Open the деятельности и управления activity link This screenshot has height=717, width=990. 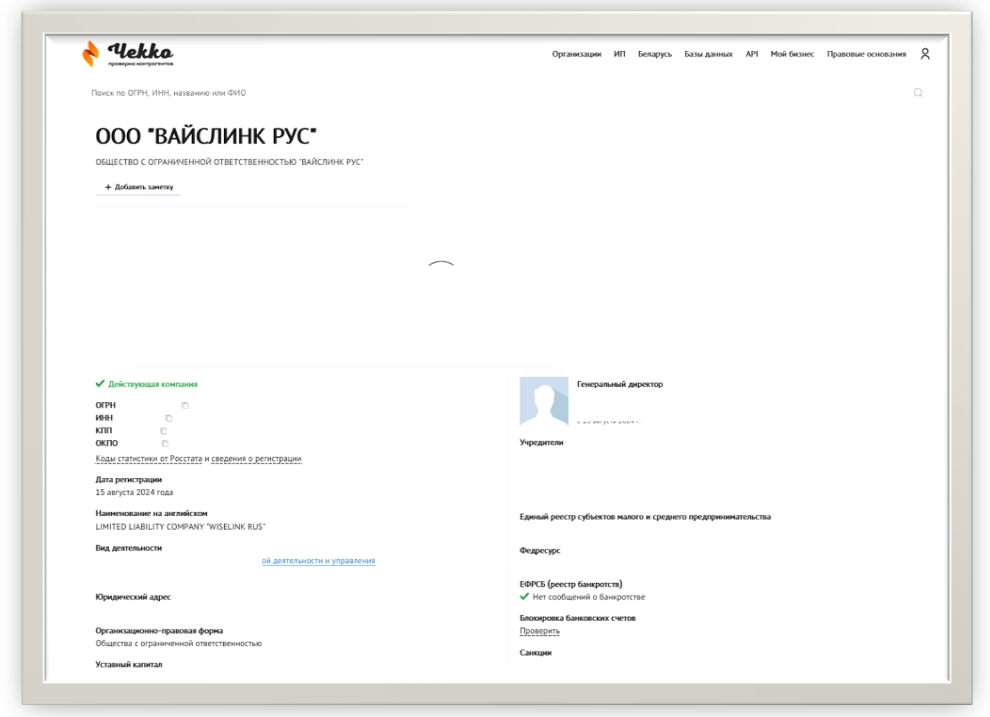coord(318,560)
